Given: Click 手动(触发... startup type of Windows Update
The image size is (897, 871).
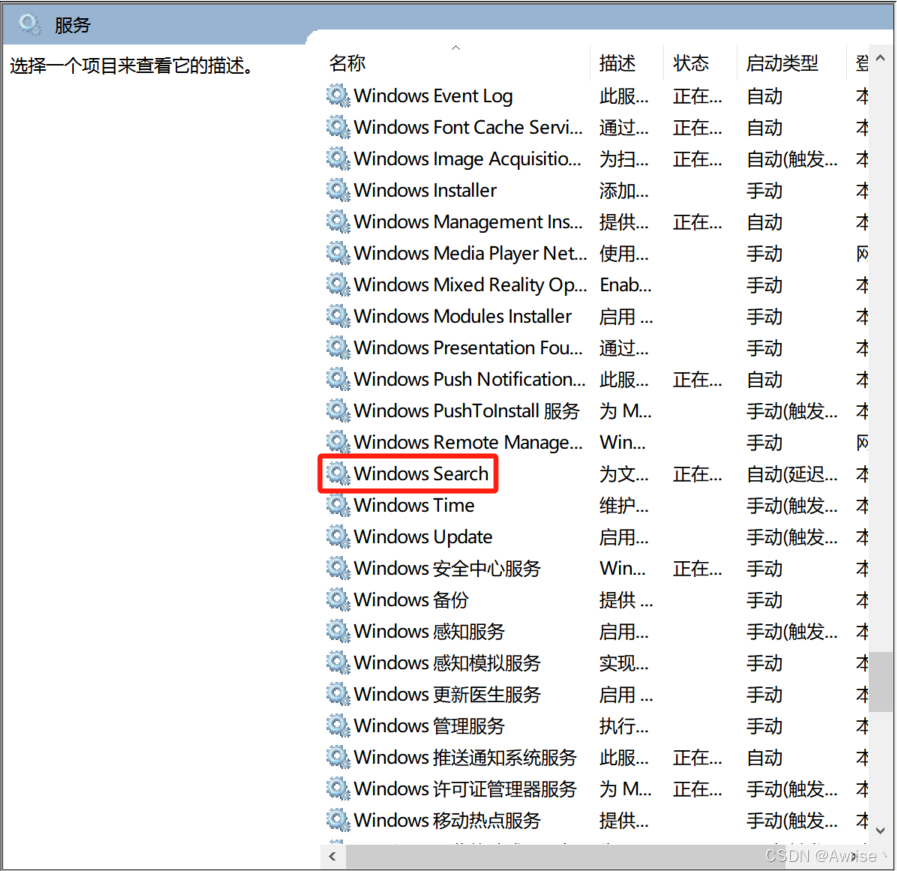Looking at the screenshot, I should pos(792,536).
